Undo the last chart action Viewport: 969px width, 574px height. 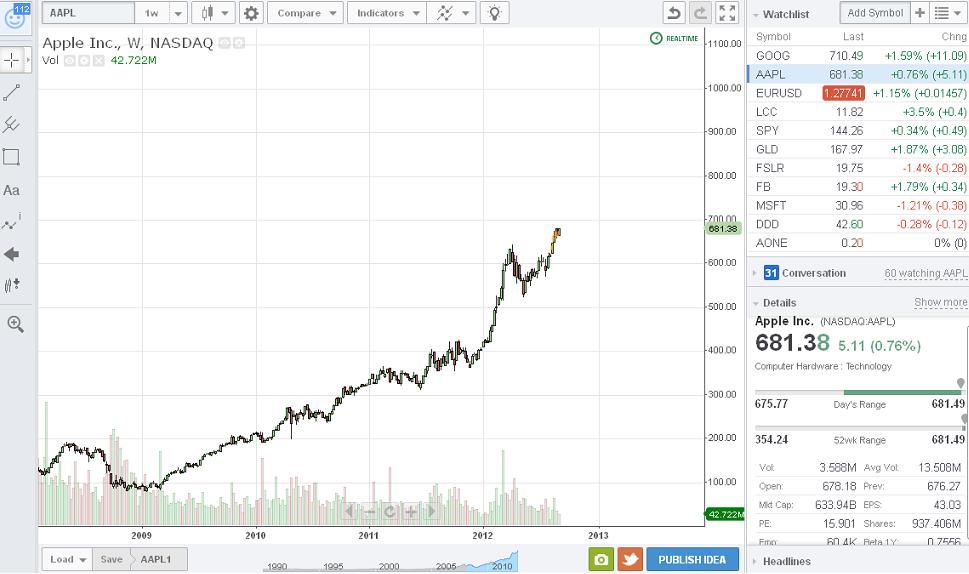coord(674,13)
